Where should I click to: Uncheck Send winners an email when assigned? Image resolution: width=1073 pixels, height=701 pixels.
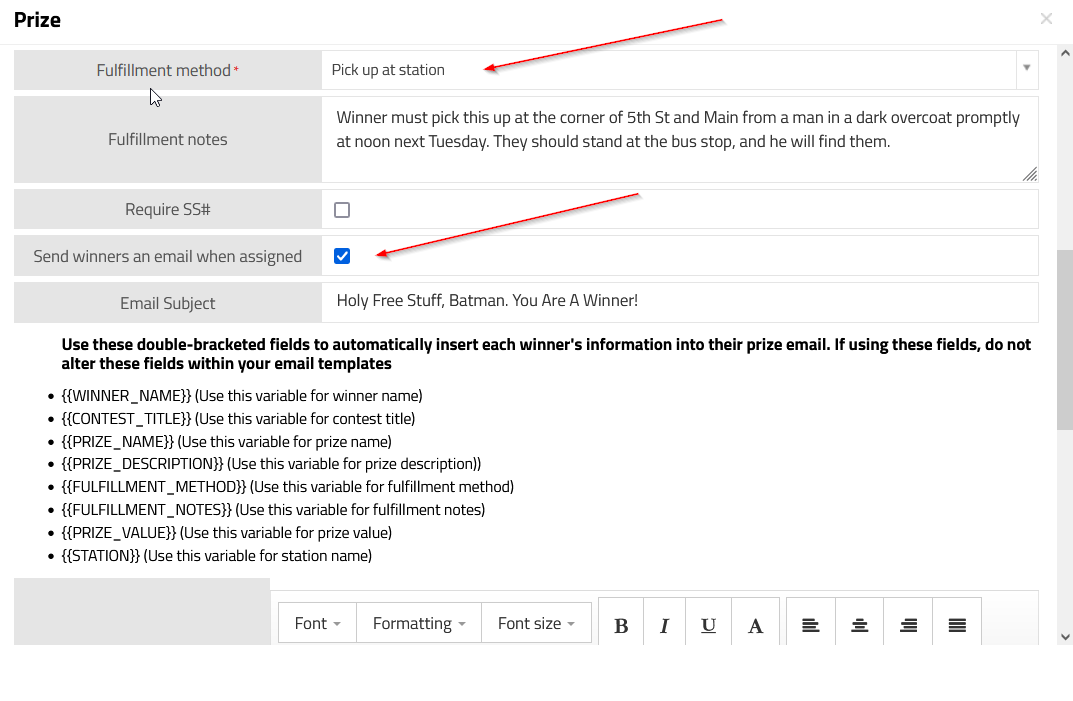[342, 256]
